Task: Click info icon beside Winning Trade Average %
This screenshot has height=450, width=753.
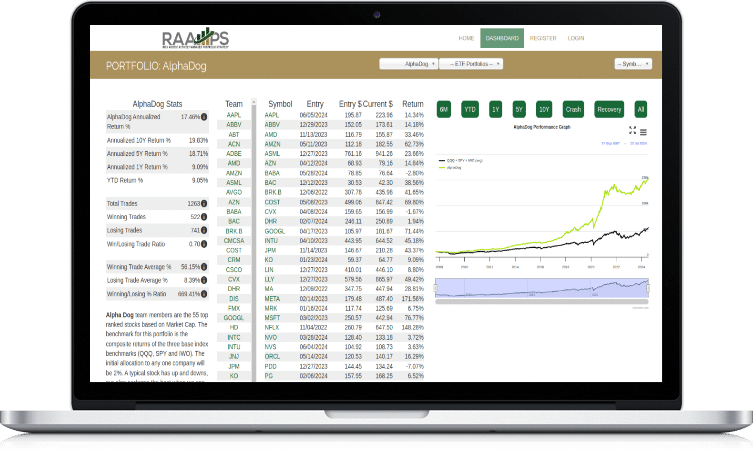Action: click(204, 267)
